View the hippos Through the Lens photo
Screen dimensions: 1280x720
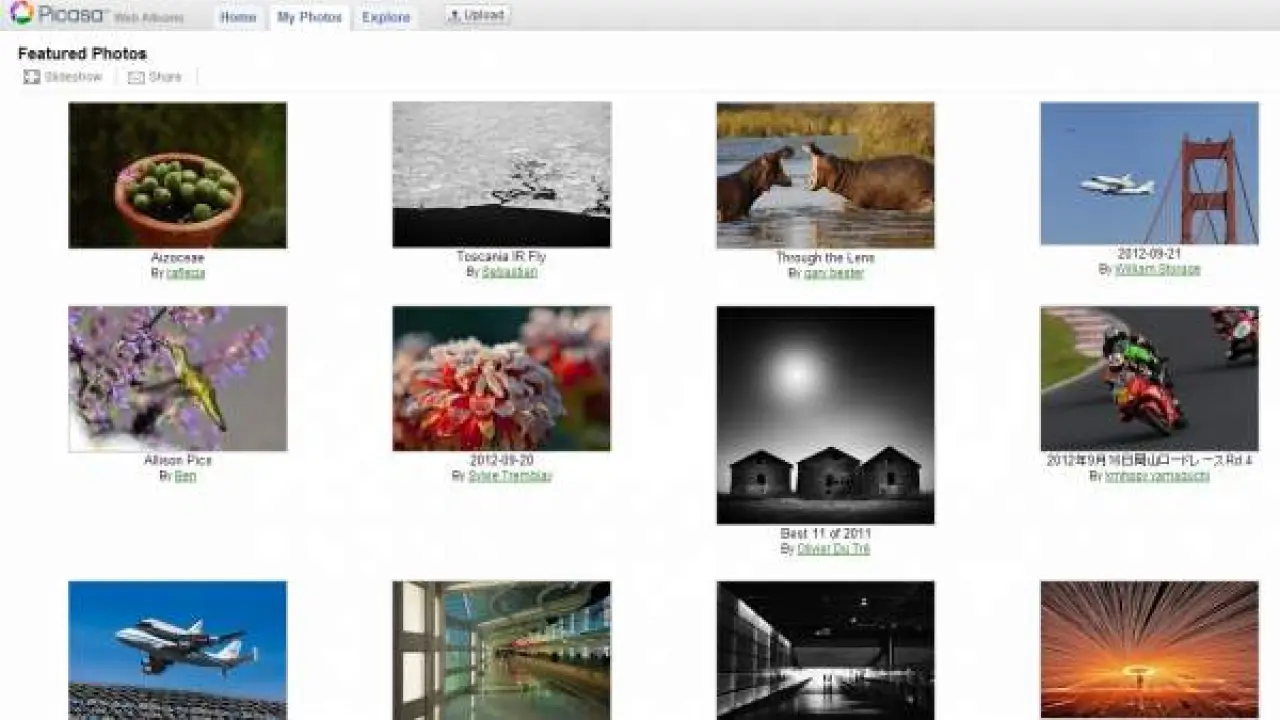(825, 175)
